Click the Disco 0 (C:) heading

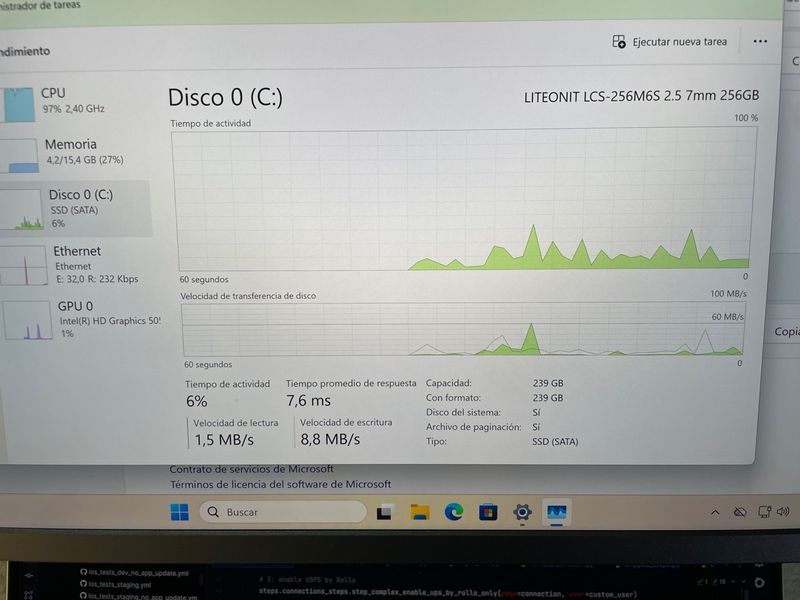pyautogui.click(x=225, y=97)
